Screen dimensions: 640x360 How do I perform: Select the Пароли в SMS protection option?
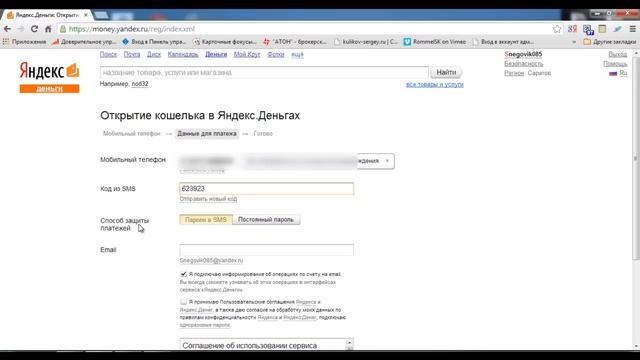(206, 220)
